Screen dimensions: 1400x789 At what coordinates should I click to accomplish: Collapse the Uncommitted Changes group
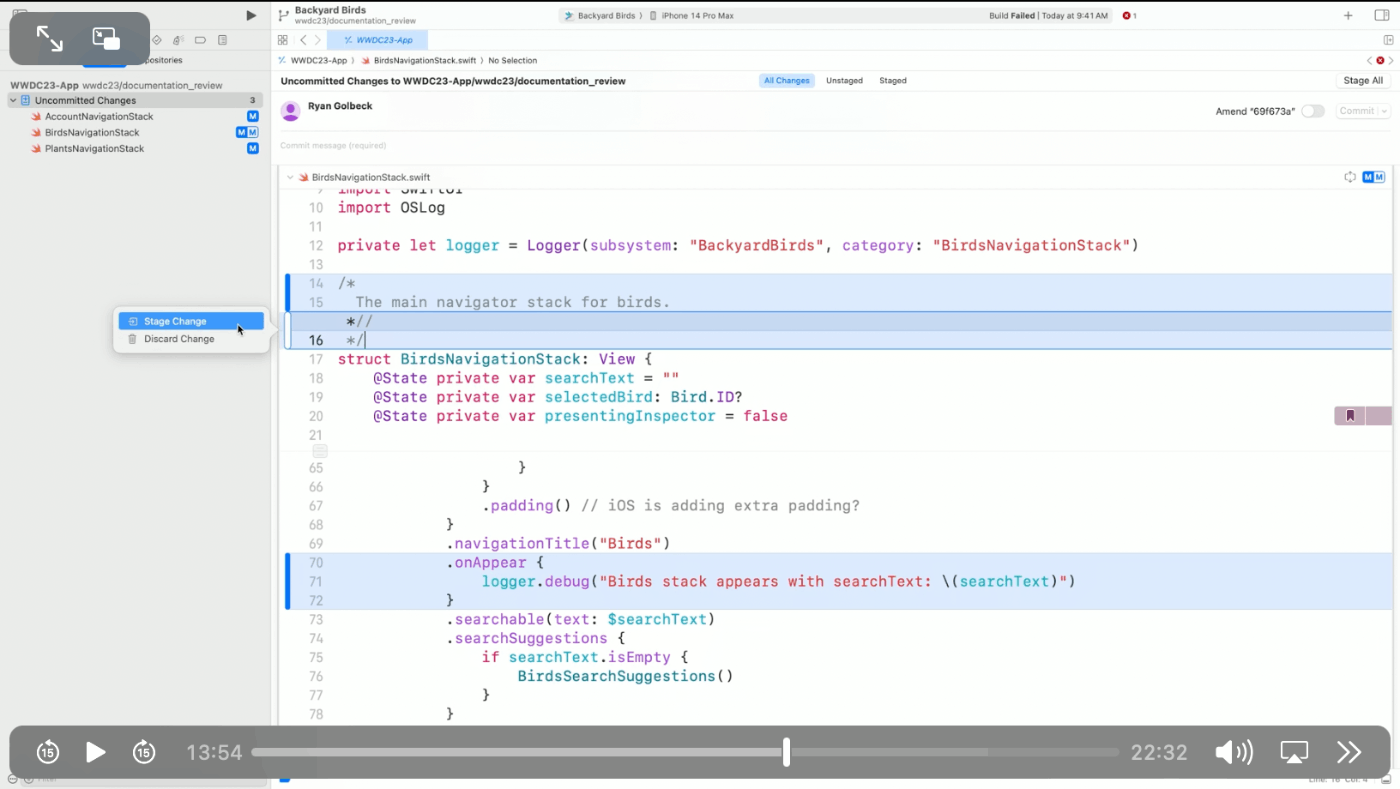coord(14,100)
